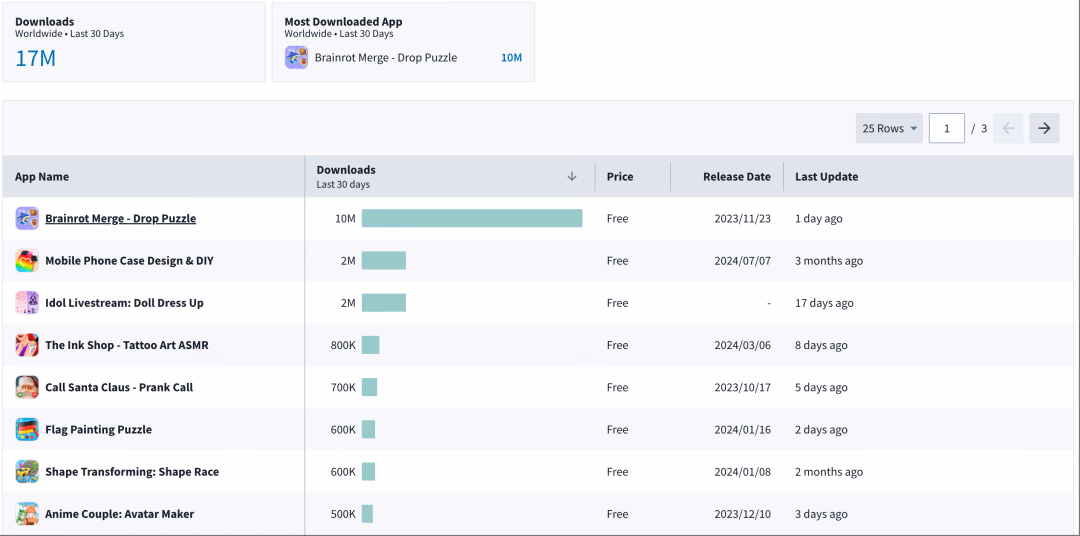Viewport: 1080px width, 536px height.
Task: Click the previous page left arrow
Action: pyautogui.click(x=1008, y=128)
